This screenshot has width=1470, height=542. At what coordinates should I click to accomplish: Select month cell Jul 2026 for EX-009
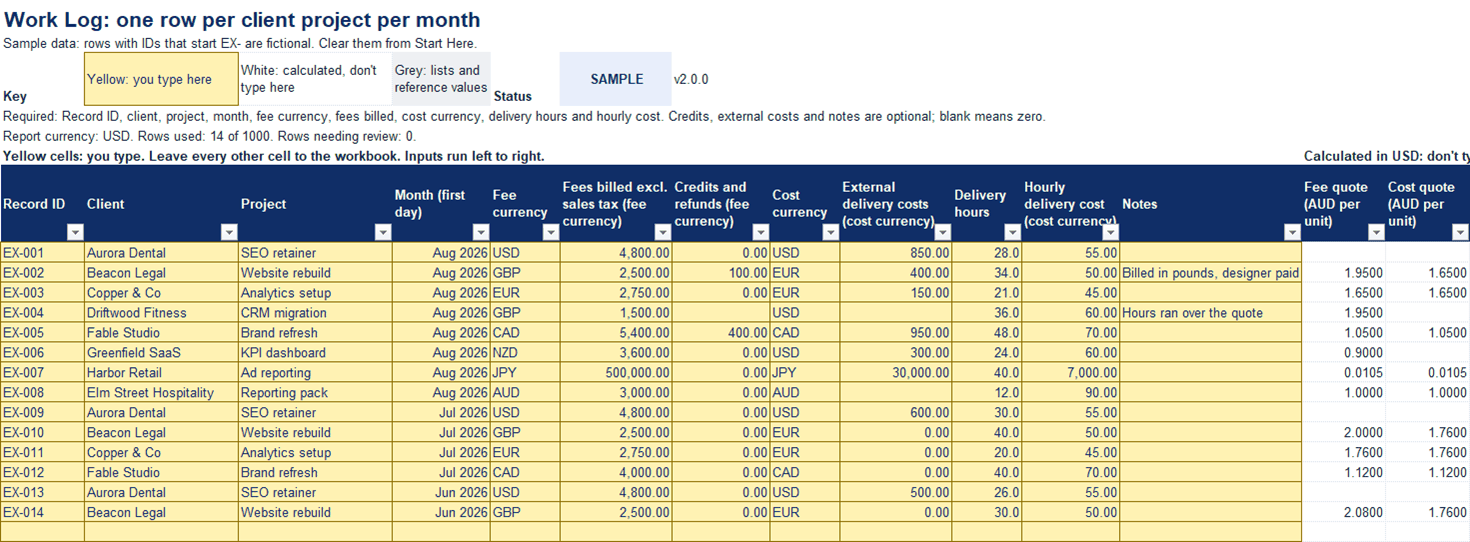(441, 413)
